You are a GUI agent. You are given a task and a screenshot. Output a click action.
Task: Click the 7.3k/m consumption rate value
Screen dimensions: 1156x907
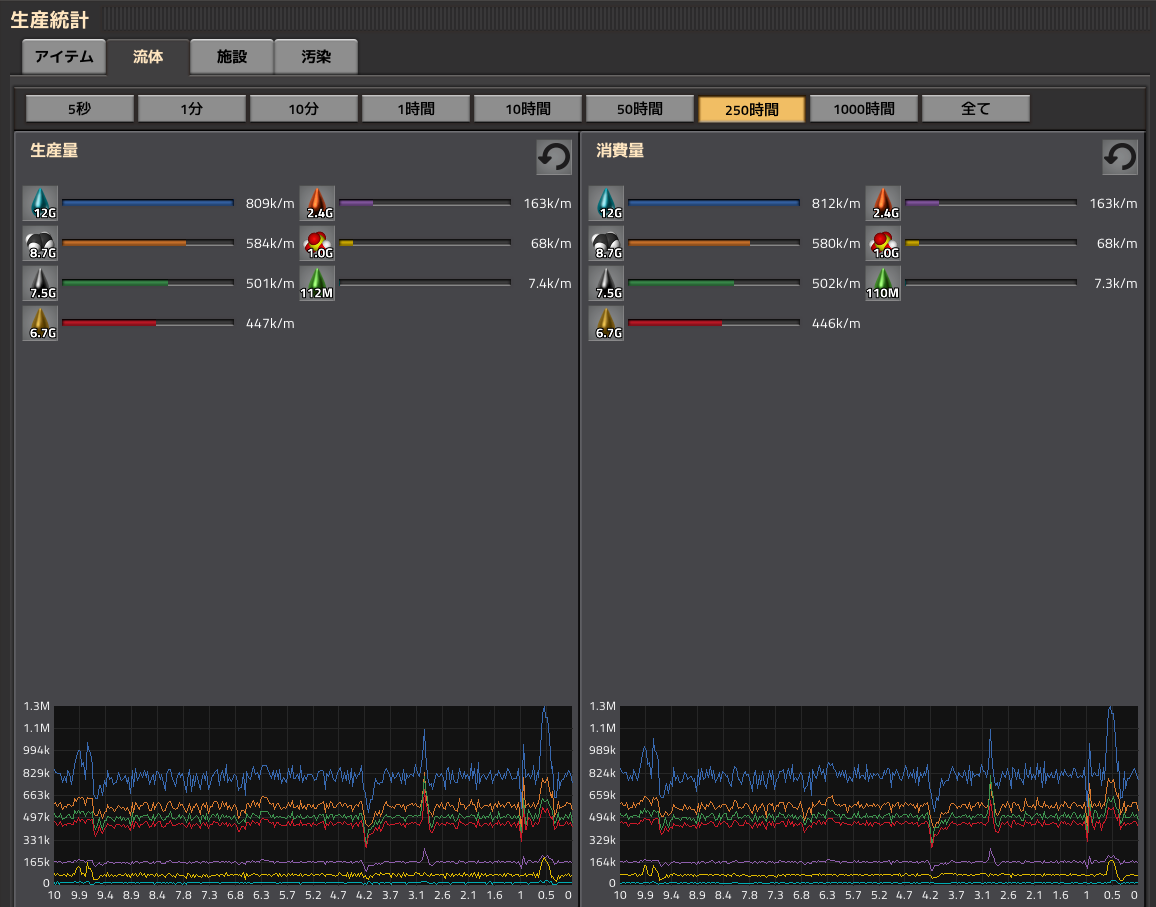(1115, 283)
